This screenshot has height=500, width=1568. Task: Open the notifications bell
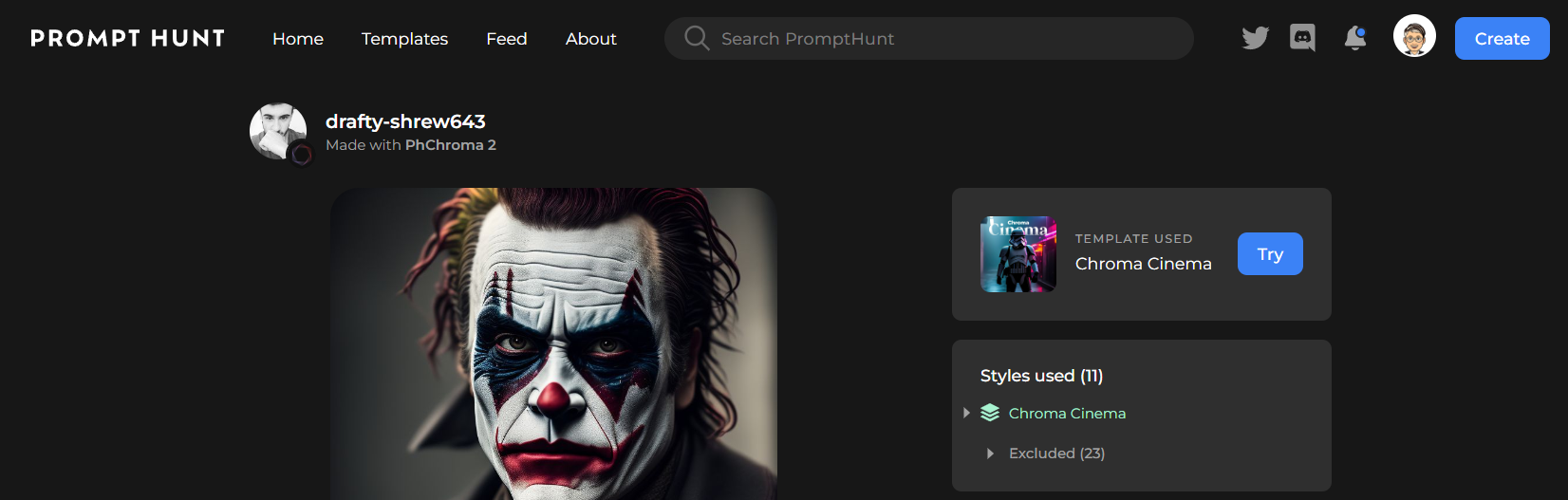click(x=1355, y=38)
